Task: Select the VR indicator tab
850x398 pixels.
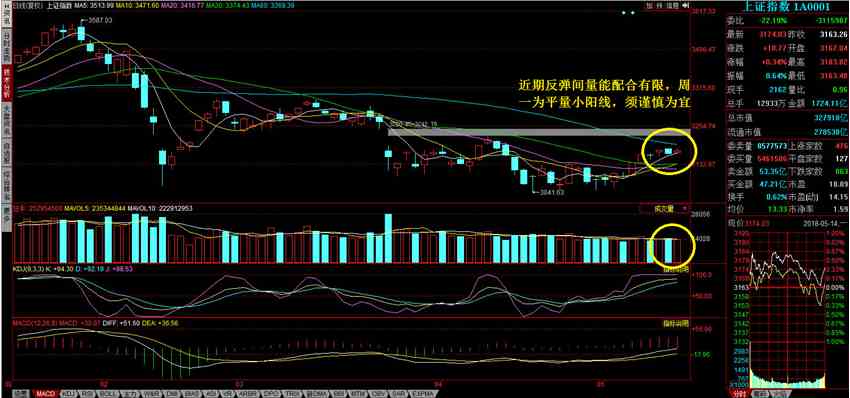Action: [x=227, y=394]
